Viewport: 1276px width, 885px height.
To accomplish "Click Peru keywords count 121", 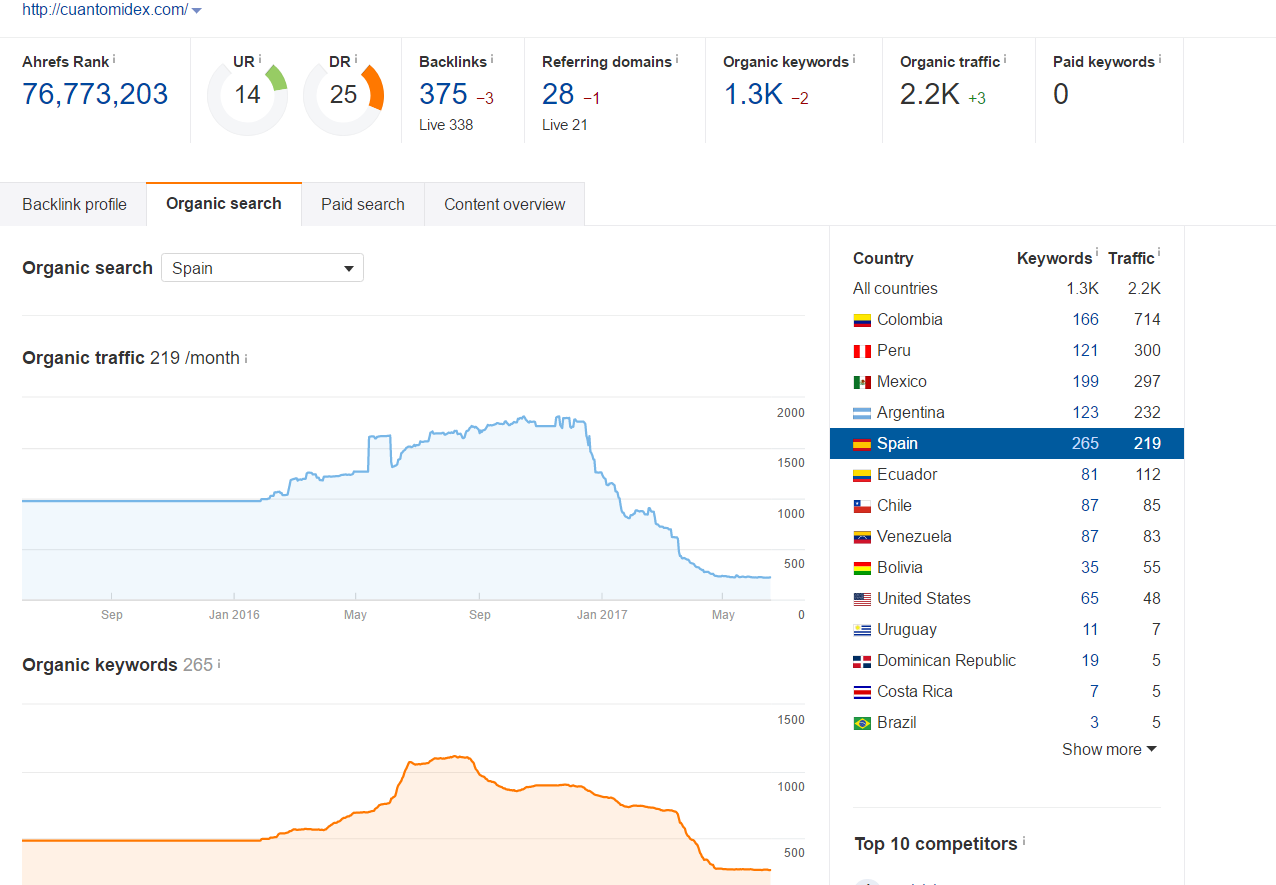I will tap(1085, 351).
